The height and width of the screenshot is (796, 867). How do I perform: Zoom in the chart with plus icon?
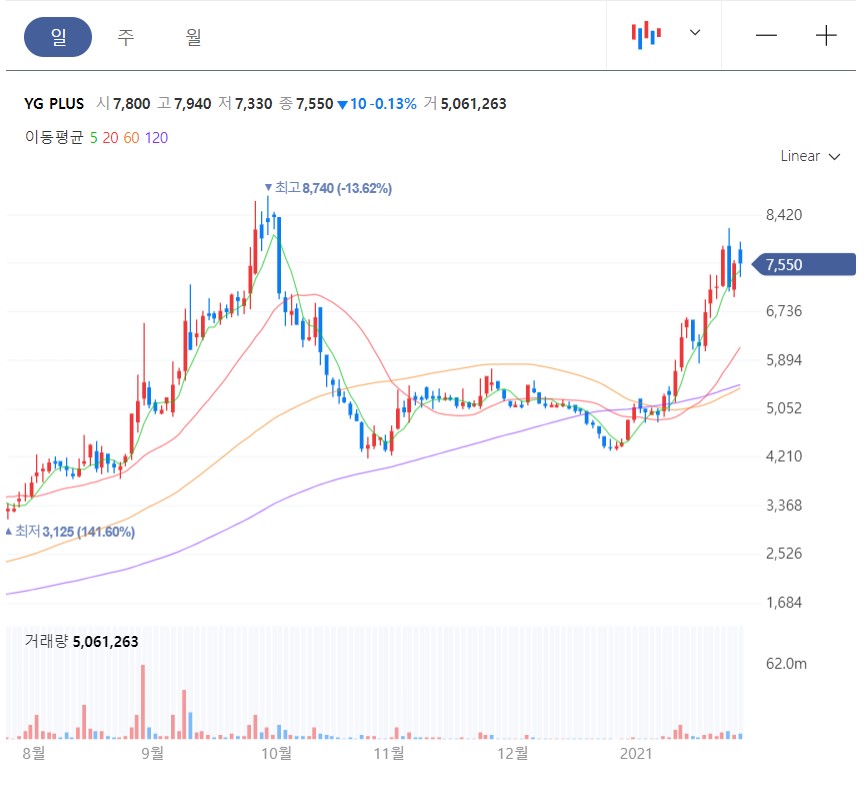826,35
